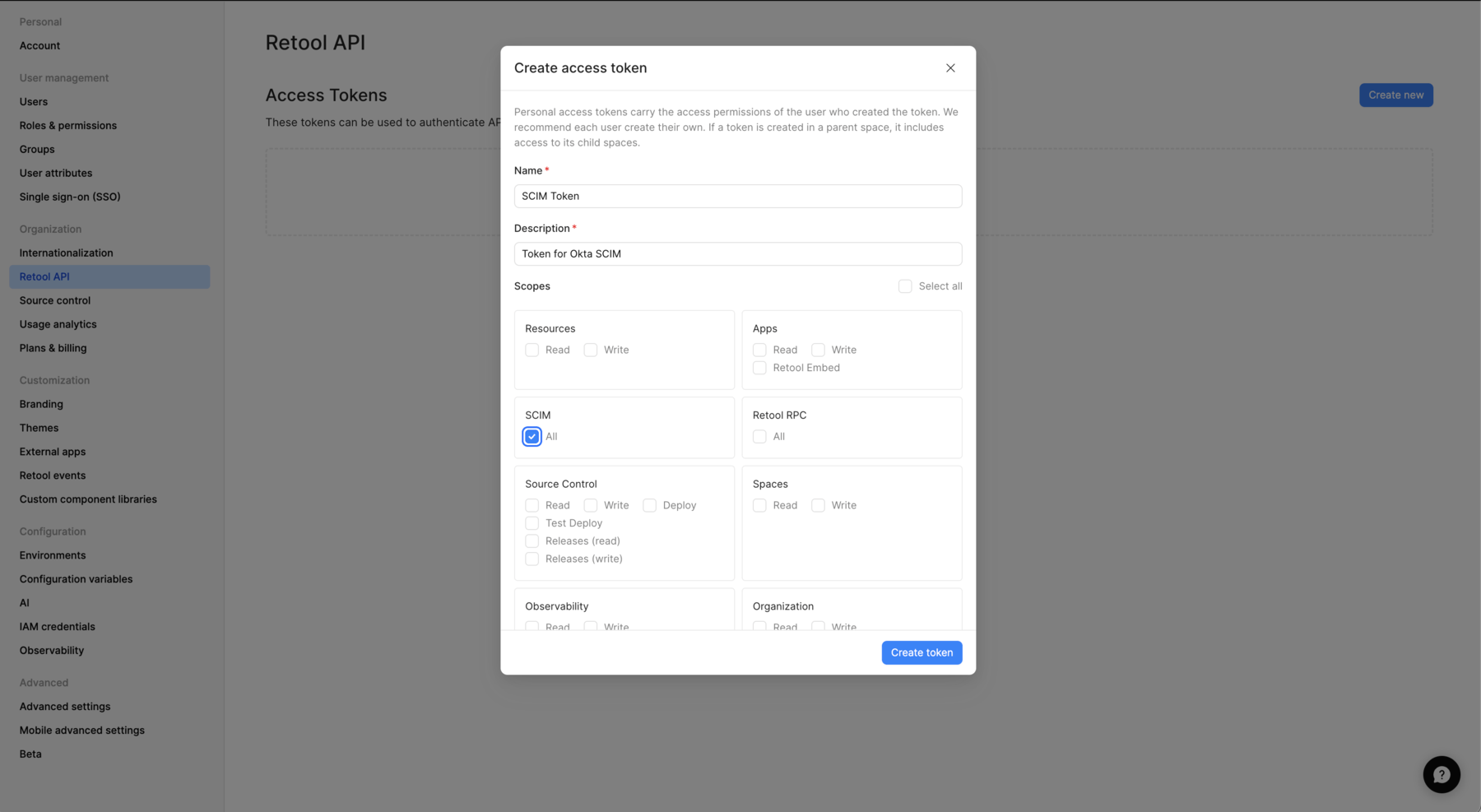The image size is (1481, 812).
Task: Click the Create token button
Action: click(921, 652)
